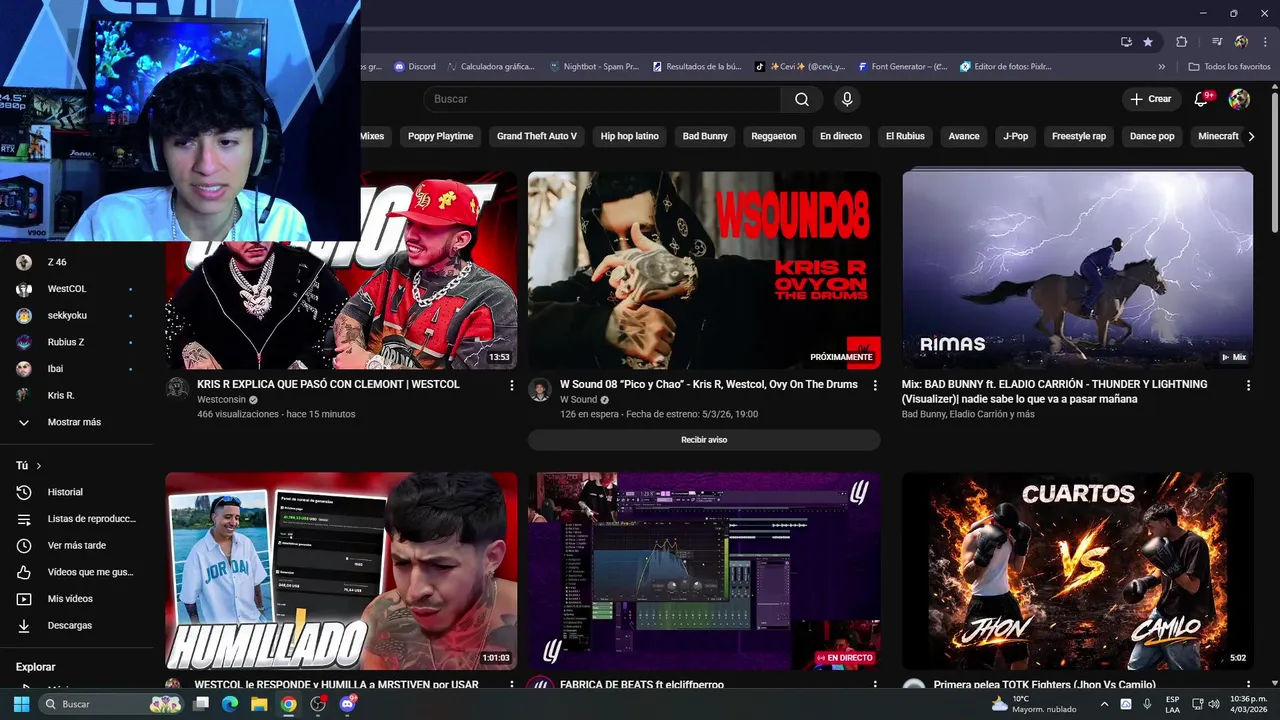
Task: Open Task View in the taskbar
Action: [x=200, y=704]
